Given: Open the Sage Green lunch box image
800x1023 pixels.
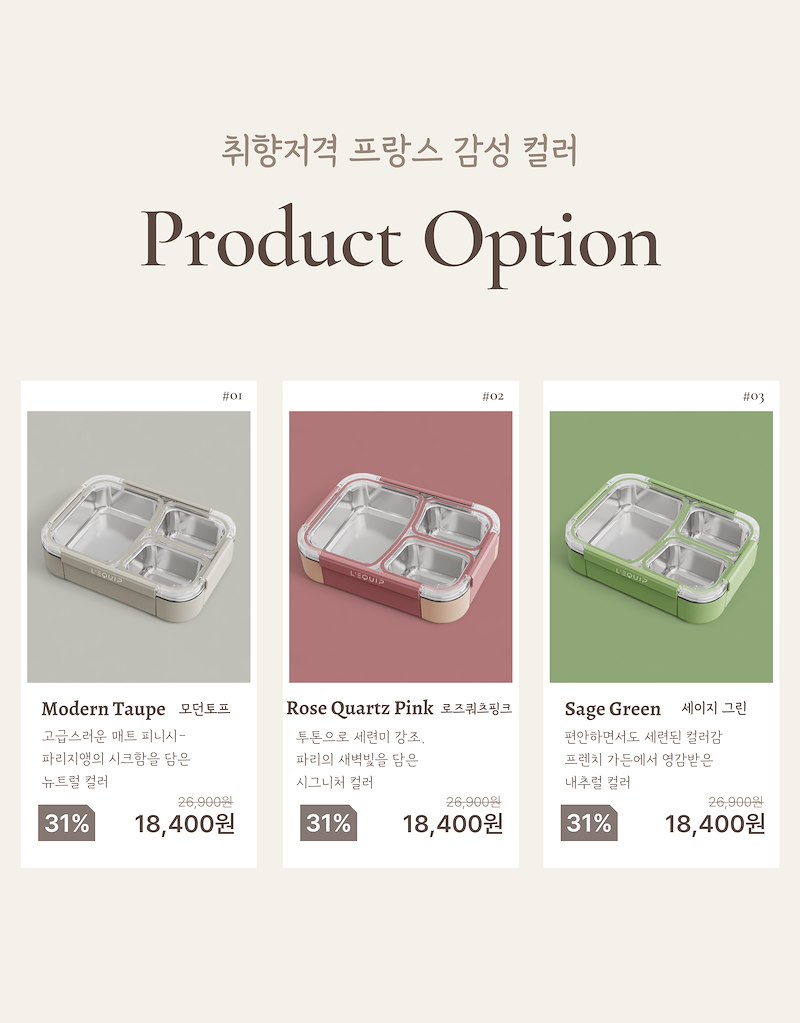Looking at the screenshot, I should click(x=661, y=546).
